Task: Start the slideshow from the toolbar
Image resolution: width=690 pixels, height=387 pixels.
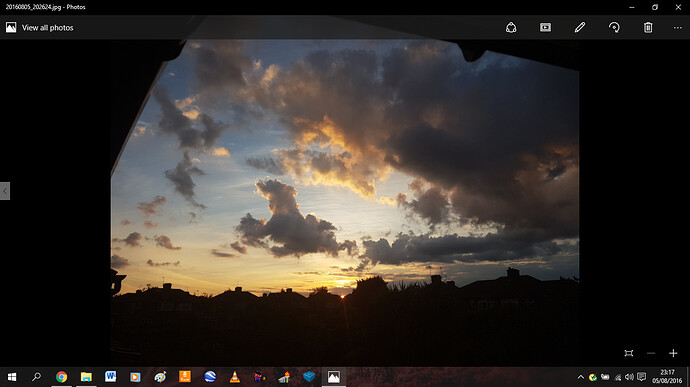Action: tap(545, 27)
